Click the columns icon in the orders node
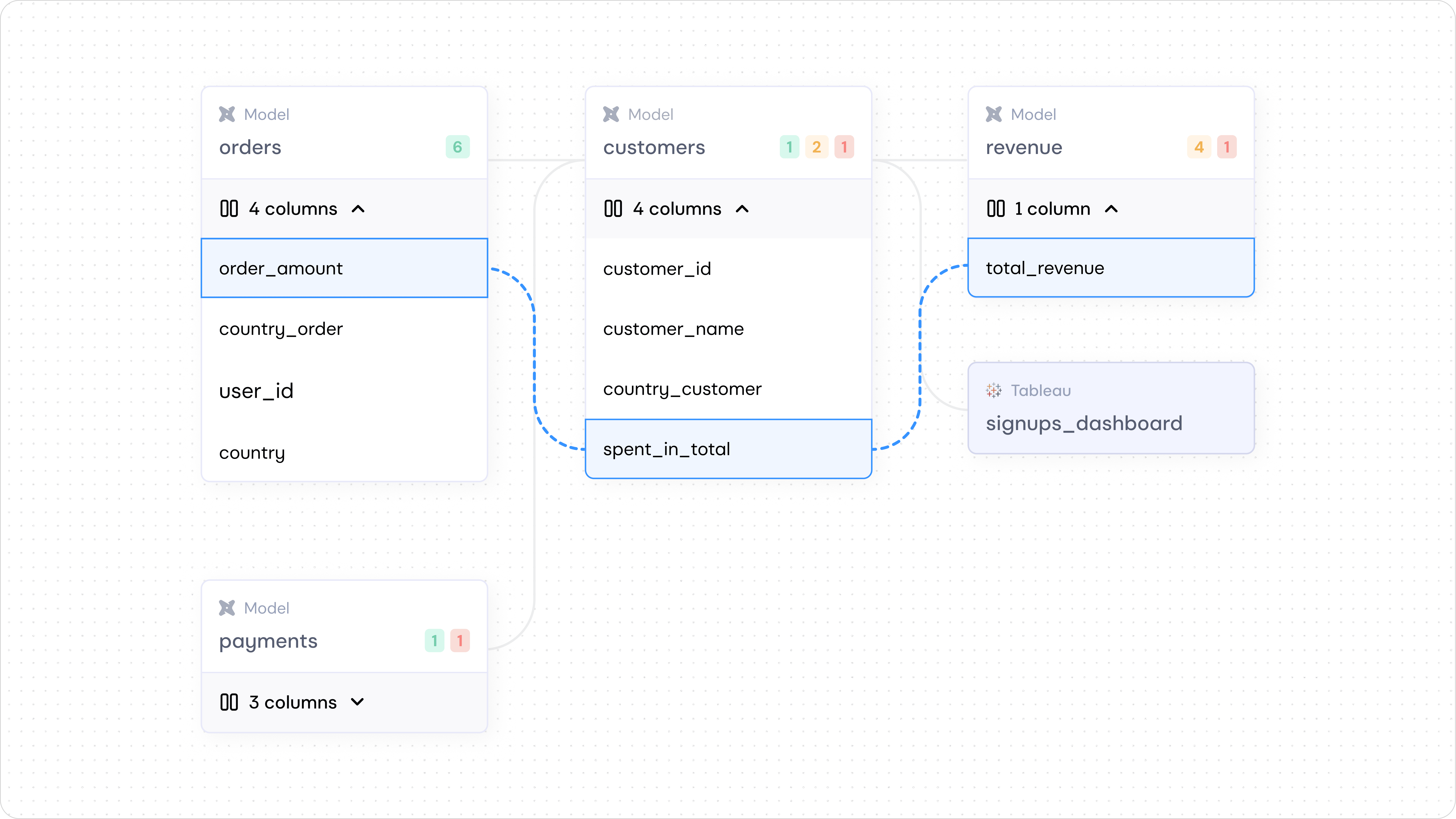This screenshot has height=819, width=1456. coord(230,209)
